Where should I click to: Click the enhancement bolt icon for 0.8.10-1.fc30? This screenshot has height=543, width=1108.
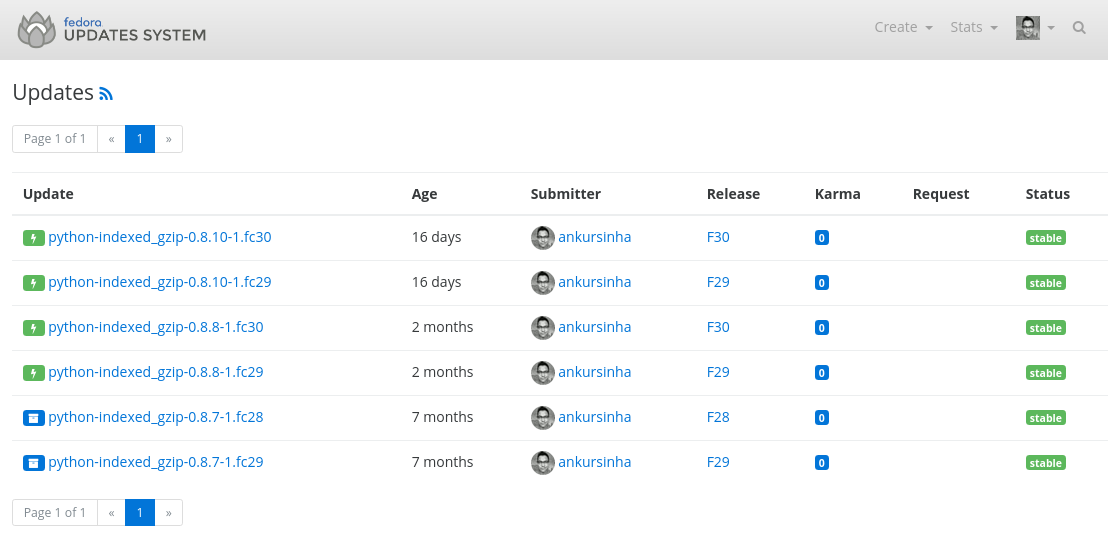coord(34,238)
